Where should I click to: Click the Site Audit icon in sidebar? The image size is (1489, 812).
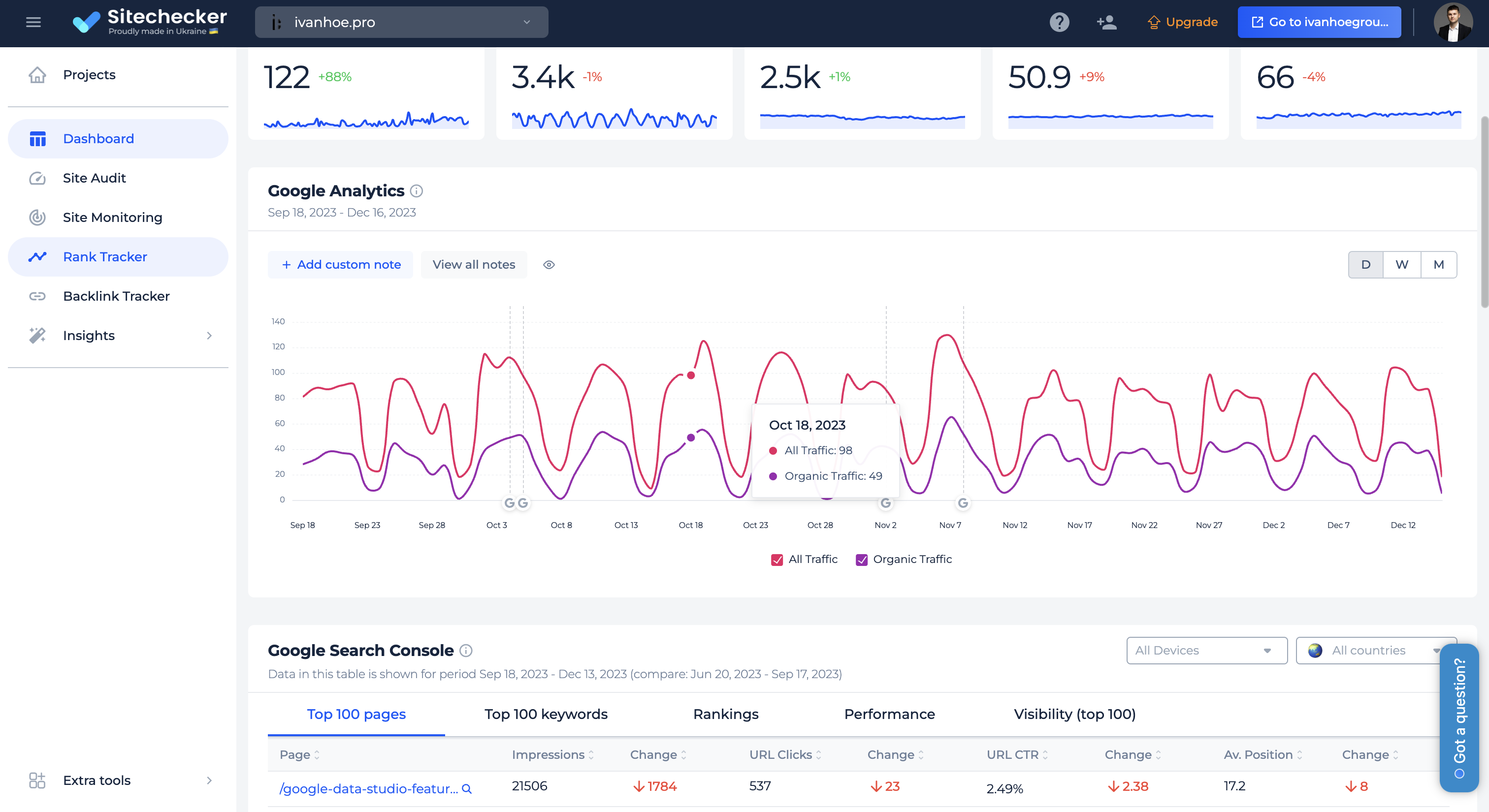tap(36, 177)
